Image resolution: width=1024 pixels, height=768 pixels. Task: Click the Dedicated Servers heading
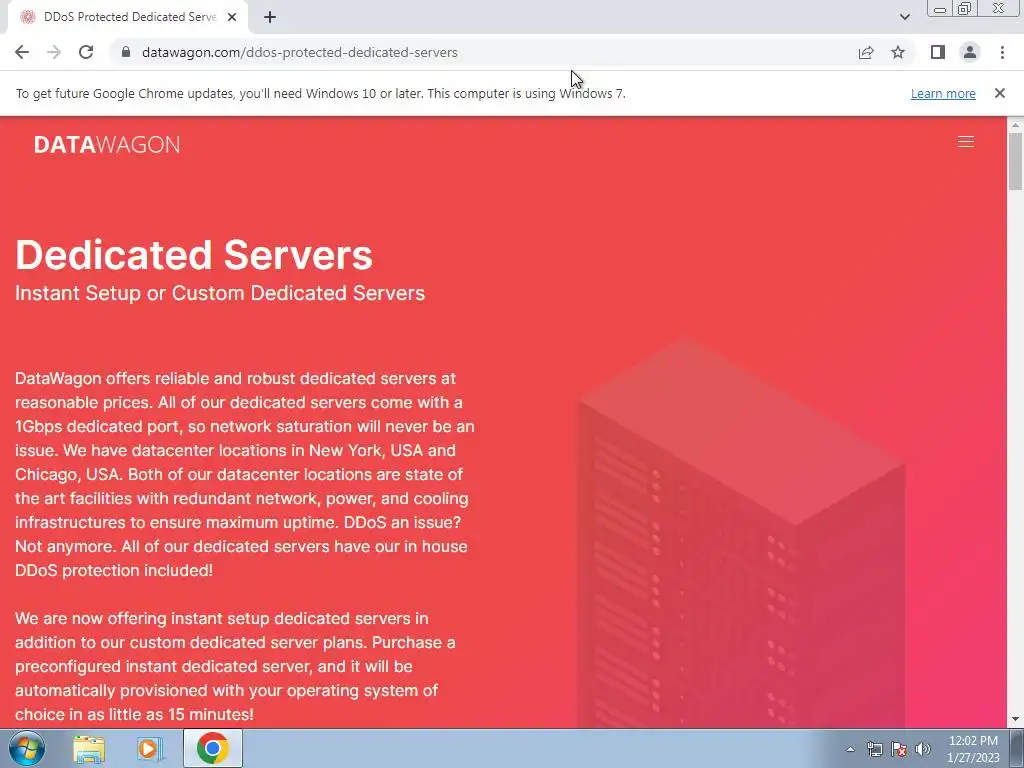(x=194, y=255)
